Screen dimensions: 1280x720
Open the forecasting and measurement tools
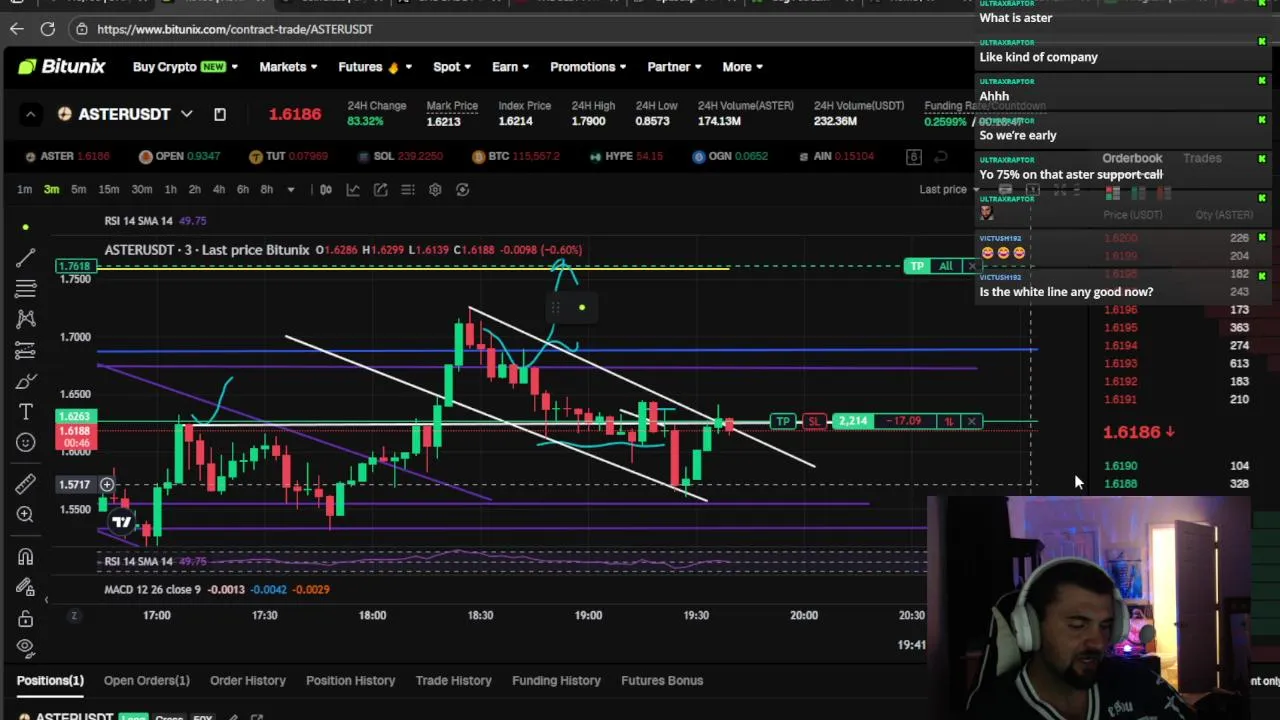click(x=26, y=350)
